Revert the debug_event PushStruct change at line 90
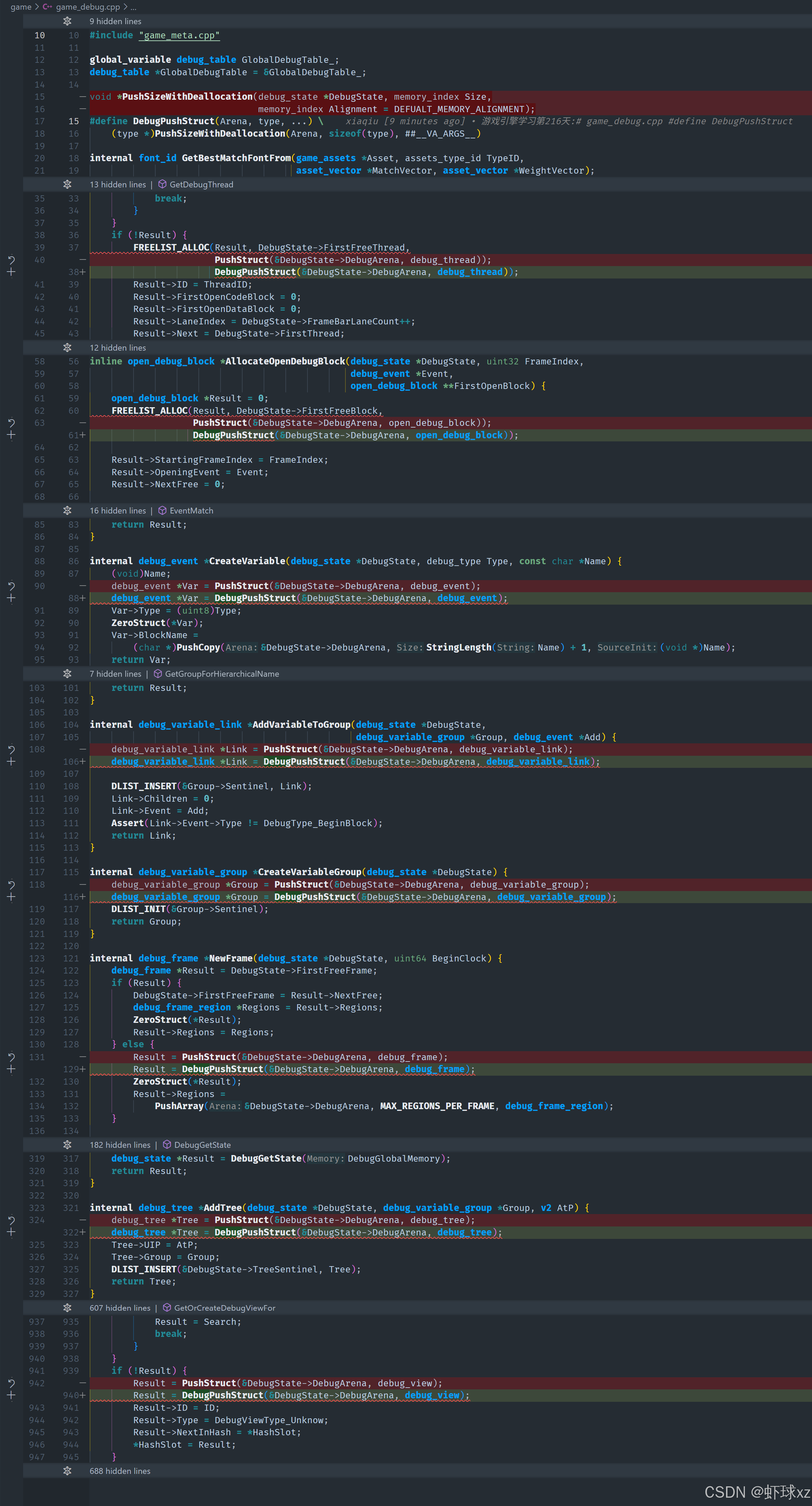 [x=11, y=586]
